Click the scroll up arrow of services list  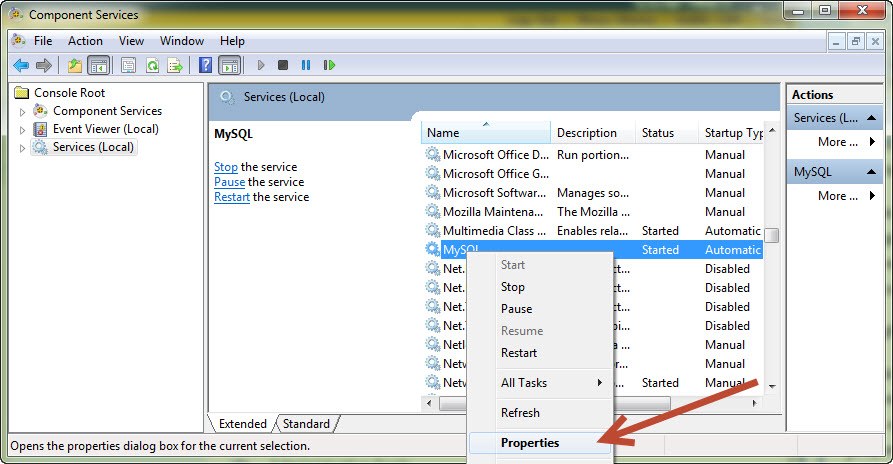(772, 130)
